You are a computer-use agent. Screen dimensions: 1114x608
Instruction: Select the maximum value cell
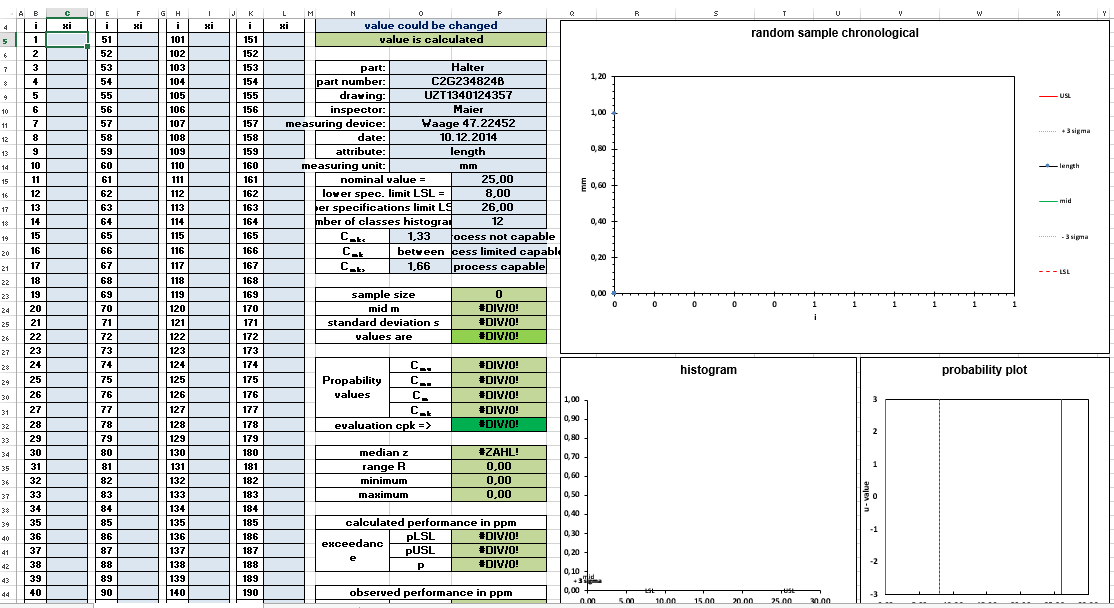(499, 494)
